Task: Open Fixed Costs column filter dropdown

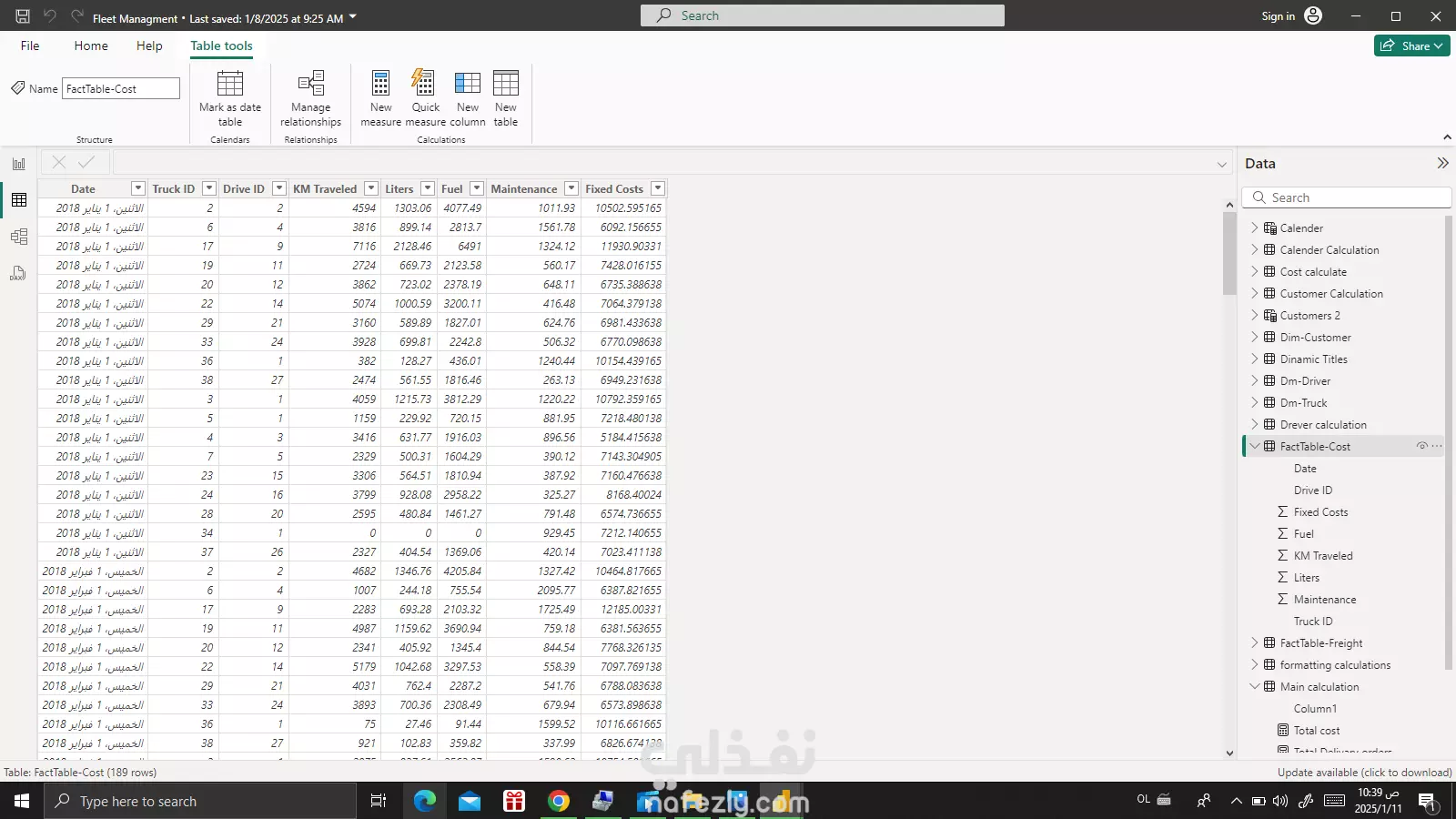Action: (x=658, y=188)
